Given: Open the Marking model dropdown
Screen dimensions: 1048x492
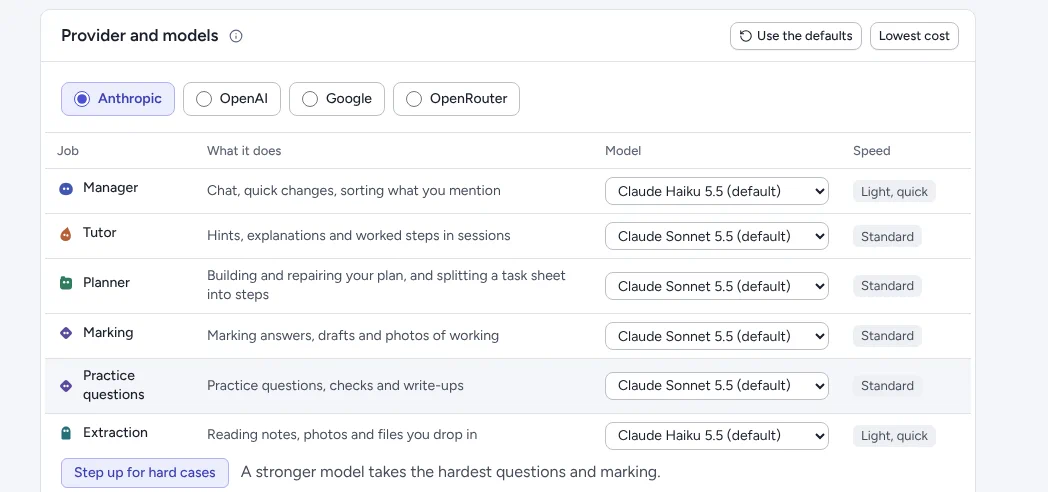Looking at the screenshot, I should pyautogui.click(x=716, y=336).
